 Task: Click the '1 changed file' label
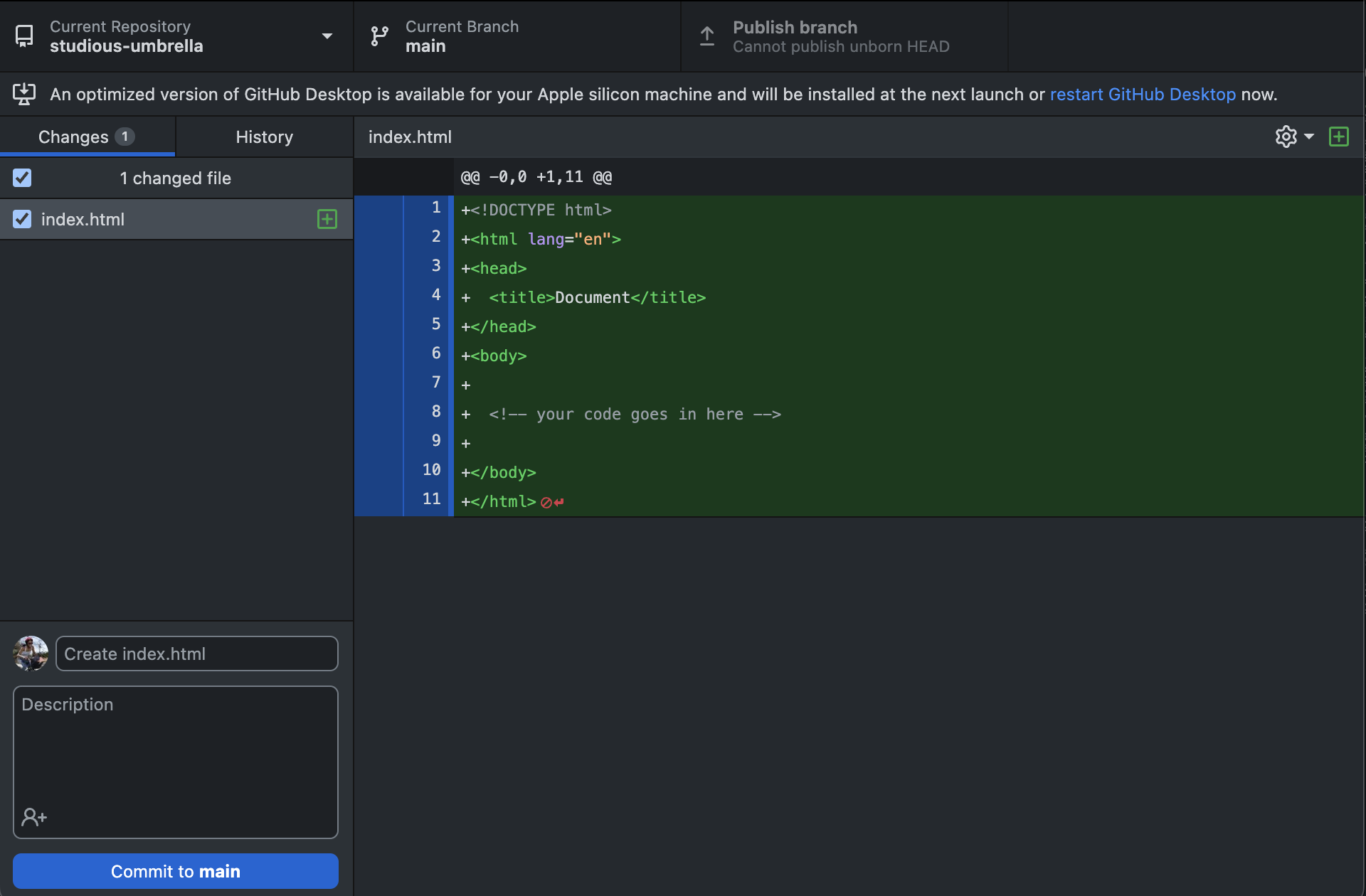(175, 178)
